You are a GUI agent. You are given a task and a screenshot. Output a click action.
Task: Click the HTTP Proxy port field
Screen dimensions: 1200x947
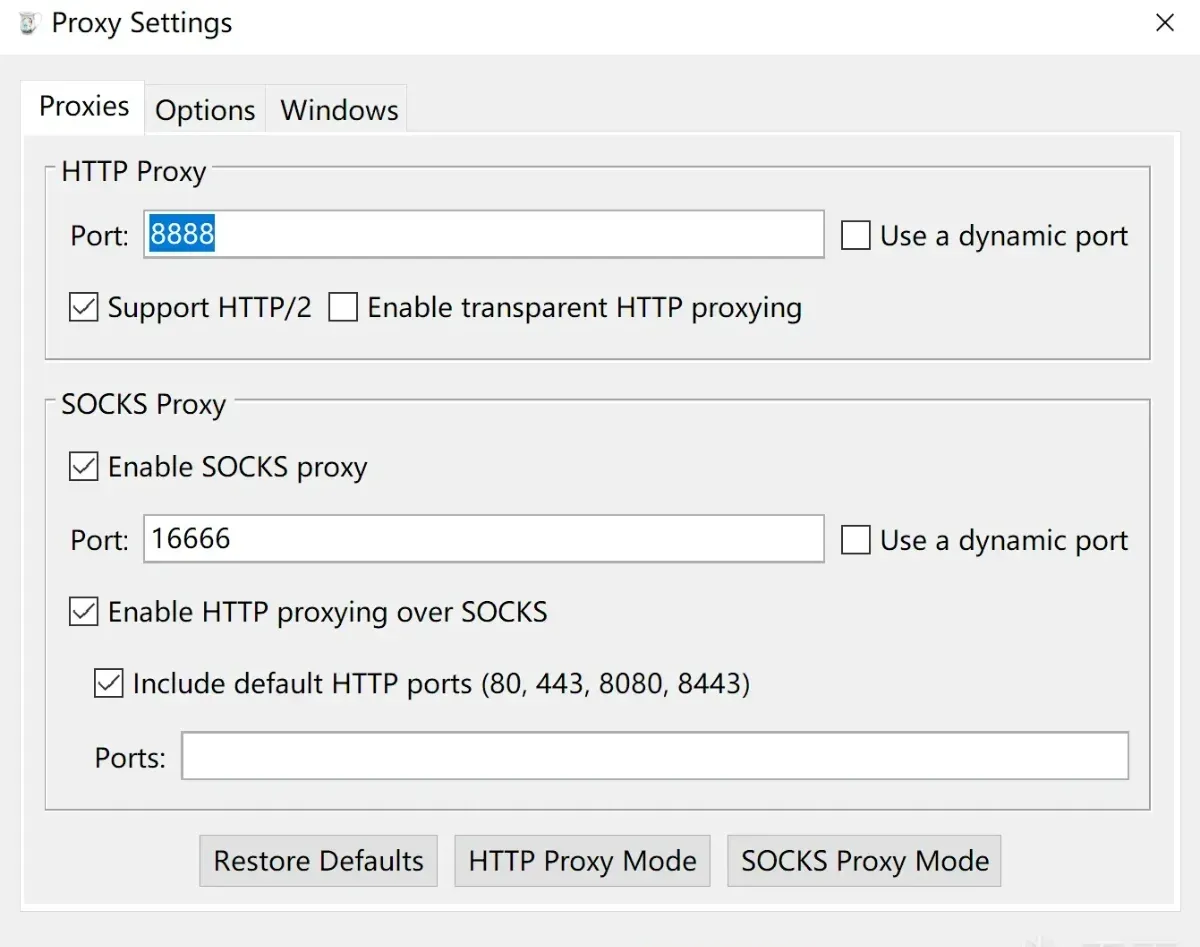click(483, 235)
